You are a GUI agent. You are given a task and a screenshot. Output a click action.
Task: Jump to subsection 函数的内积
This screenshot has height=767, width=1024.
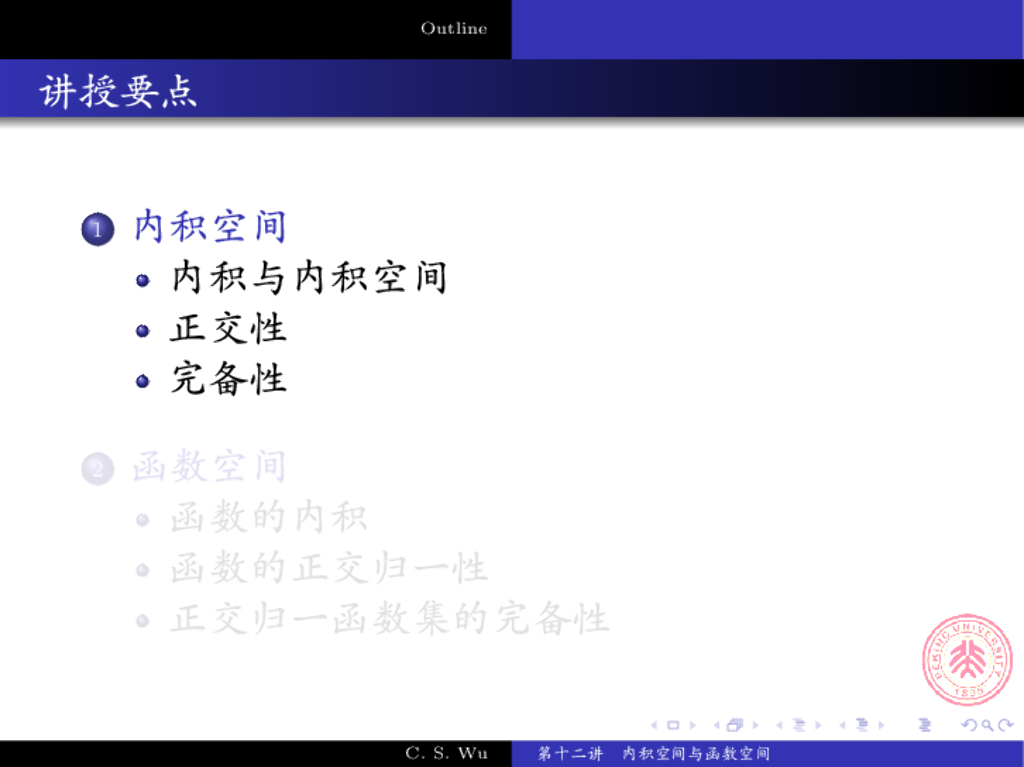click(x=269, y=517)
